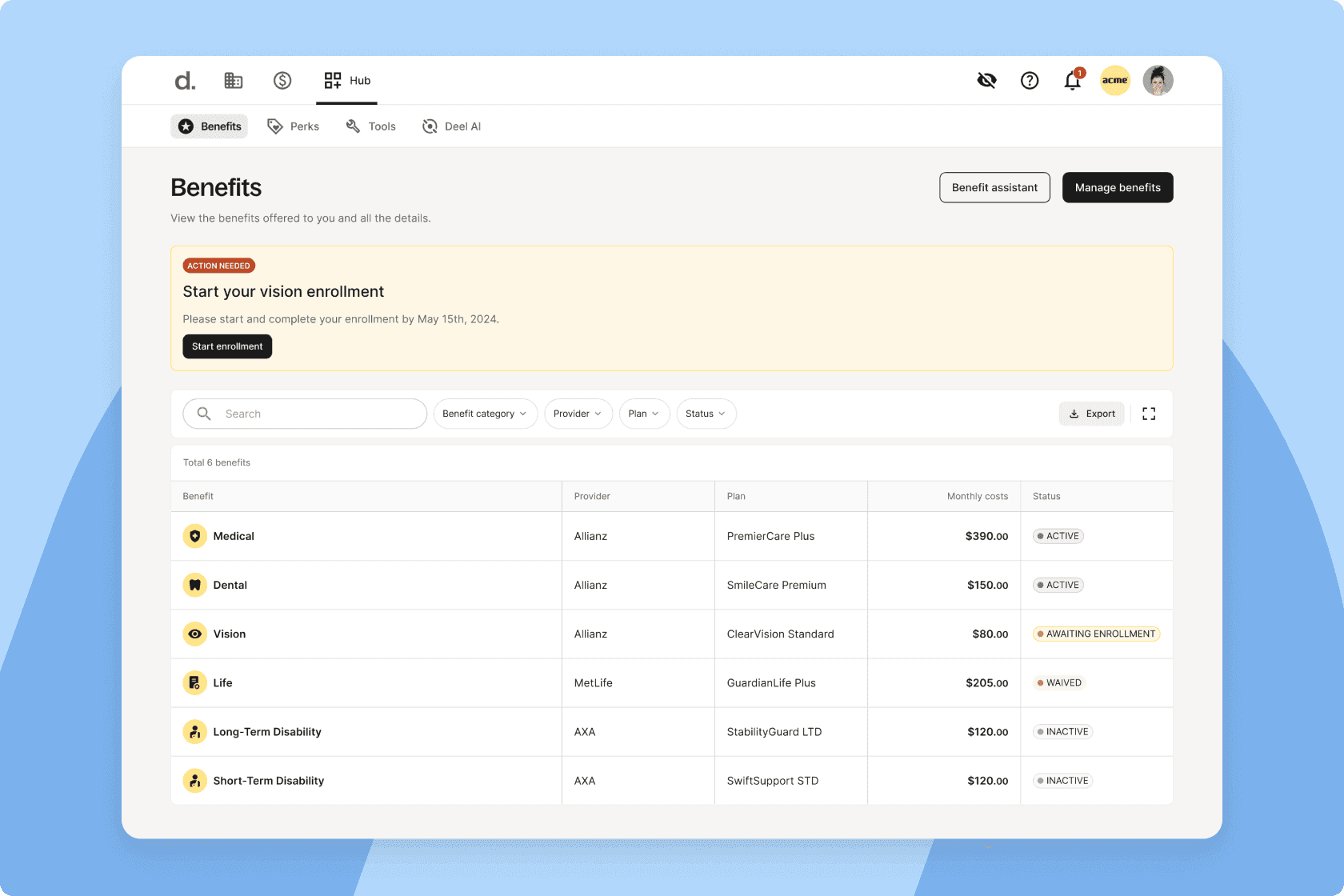Click the $80.00 monthly cost
This screenshot has height=896, width=1344.
coord(990,634)
